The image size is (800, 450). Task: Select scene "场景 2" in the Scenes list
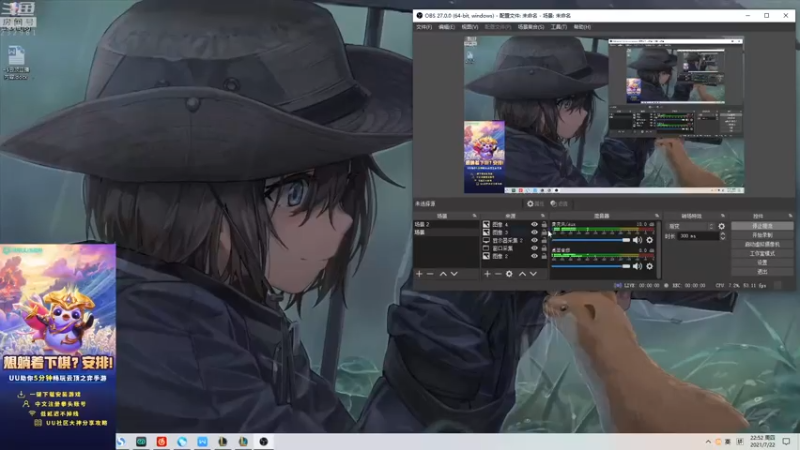click(x=446, y=224)
